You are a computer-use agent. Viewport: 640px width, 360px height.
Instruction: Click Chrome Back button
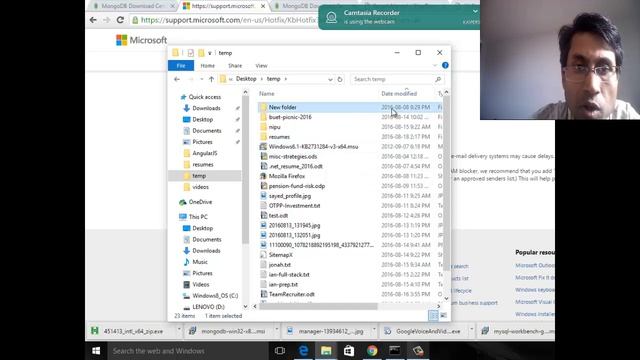[93, 20]
